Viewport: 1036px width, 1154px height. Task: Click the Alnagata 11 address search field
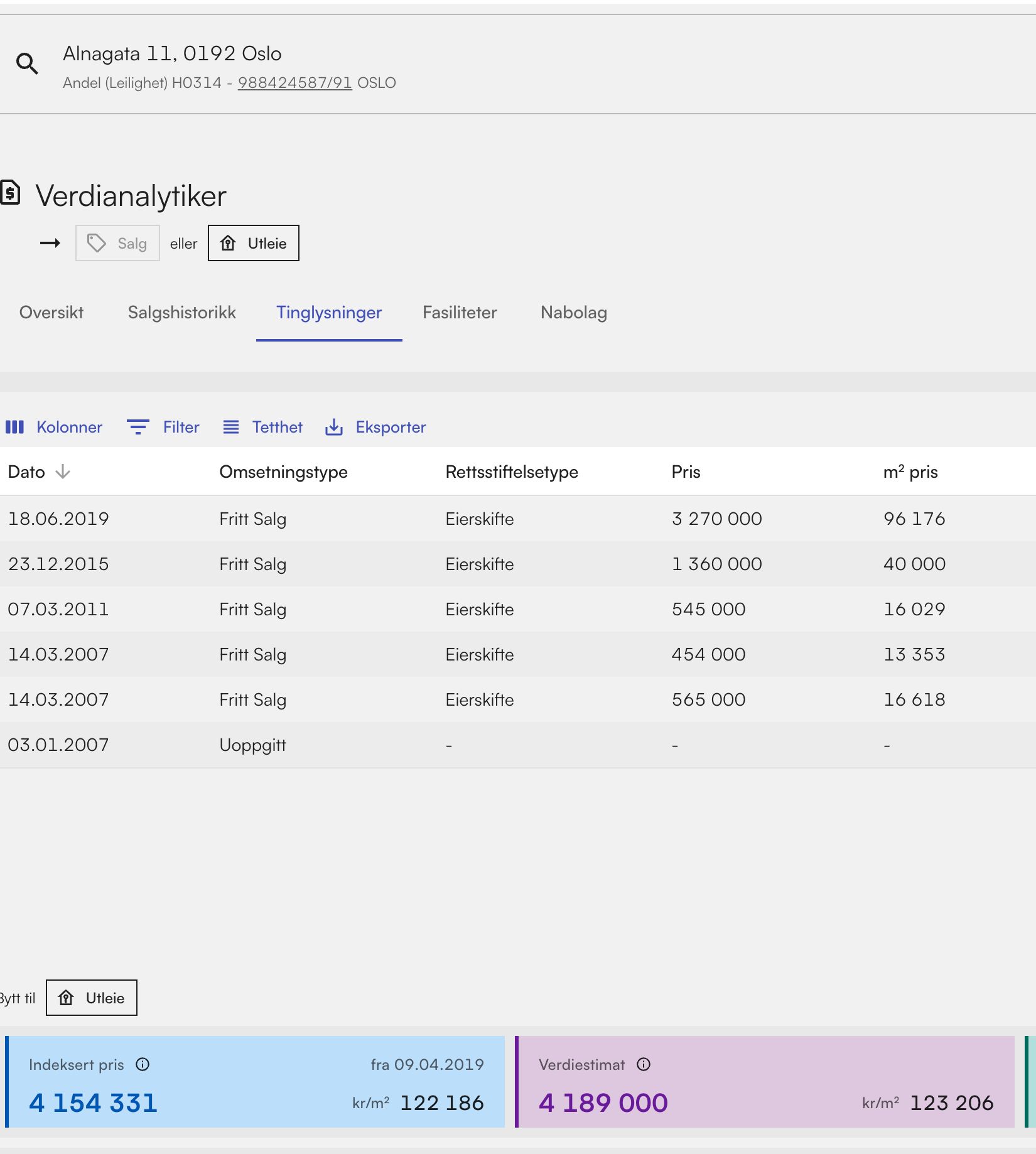[172, 54]
